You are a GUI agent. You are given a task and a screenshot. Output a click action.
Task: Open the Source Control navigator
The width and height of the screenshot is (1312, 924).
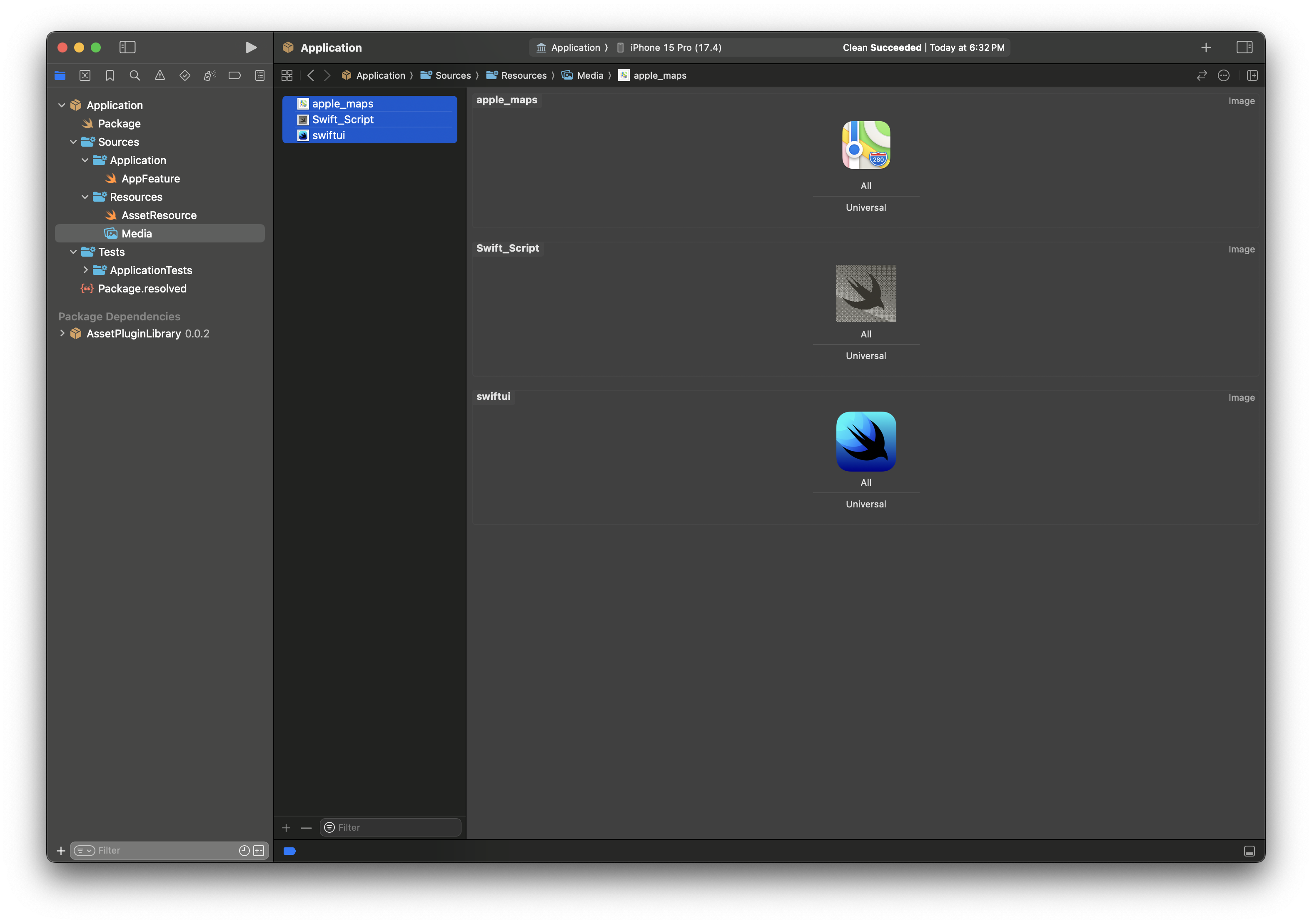point(85,75)
